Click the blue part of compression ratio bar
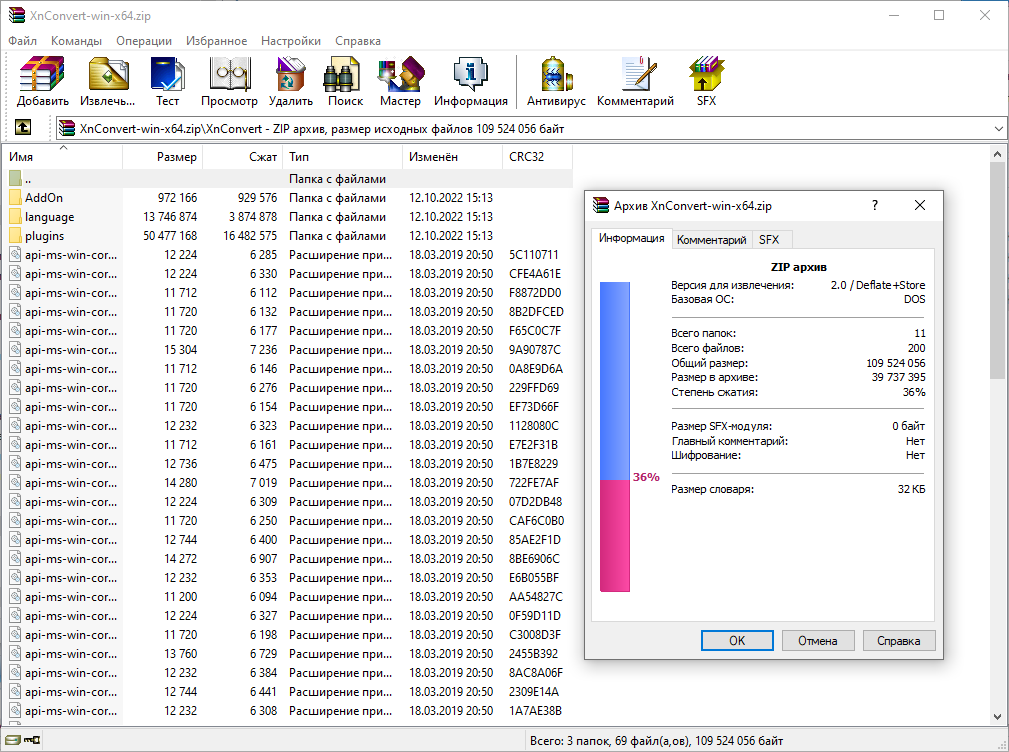1009x752 pixels. (x=615, y=381)
